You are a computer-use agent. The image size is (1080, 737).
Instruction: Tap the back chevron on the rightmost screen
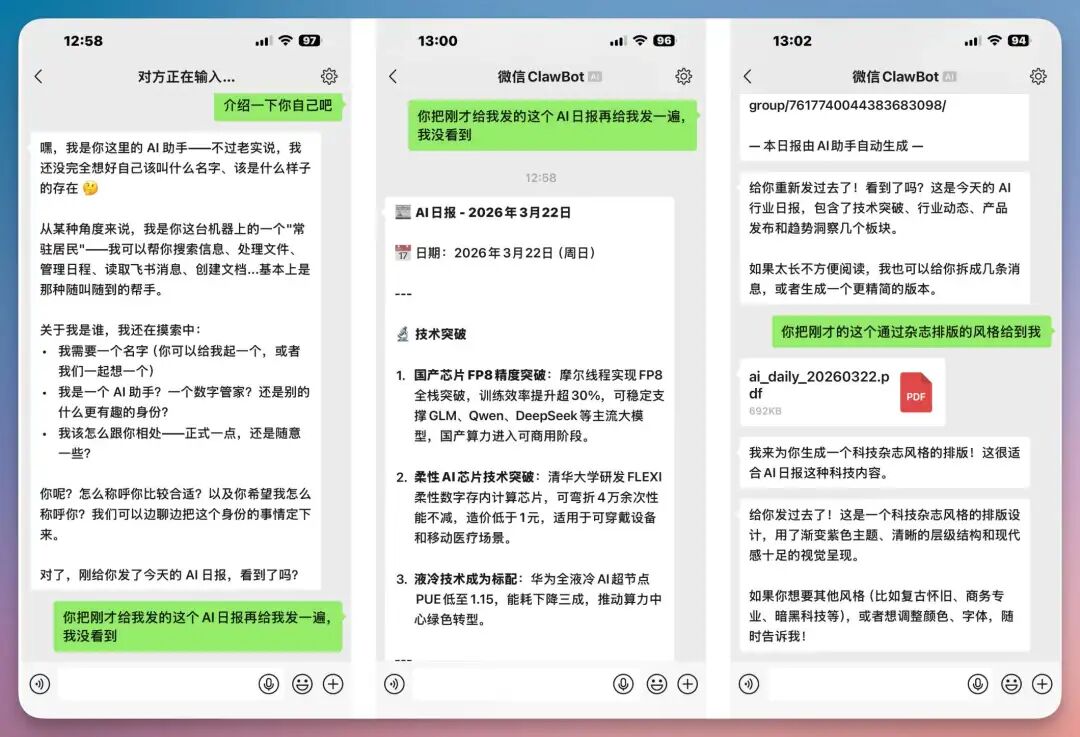pyautogui.click(x=748, y=75)
